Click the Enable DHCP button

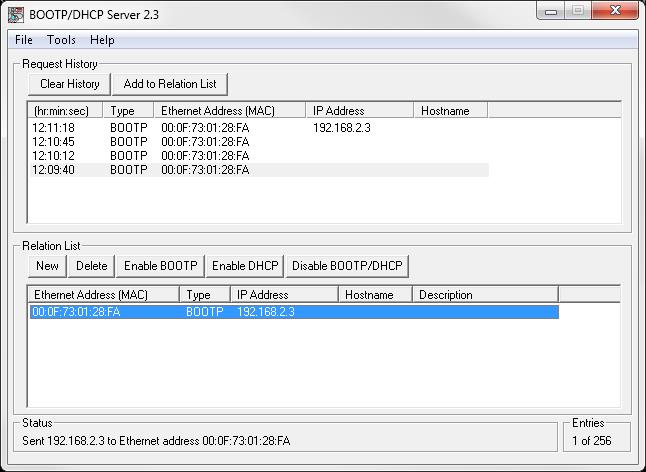coord(245,266)
